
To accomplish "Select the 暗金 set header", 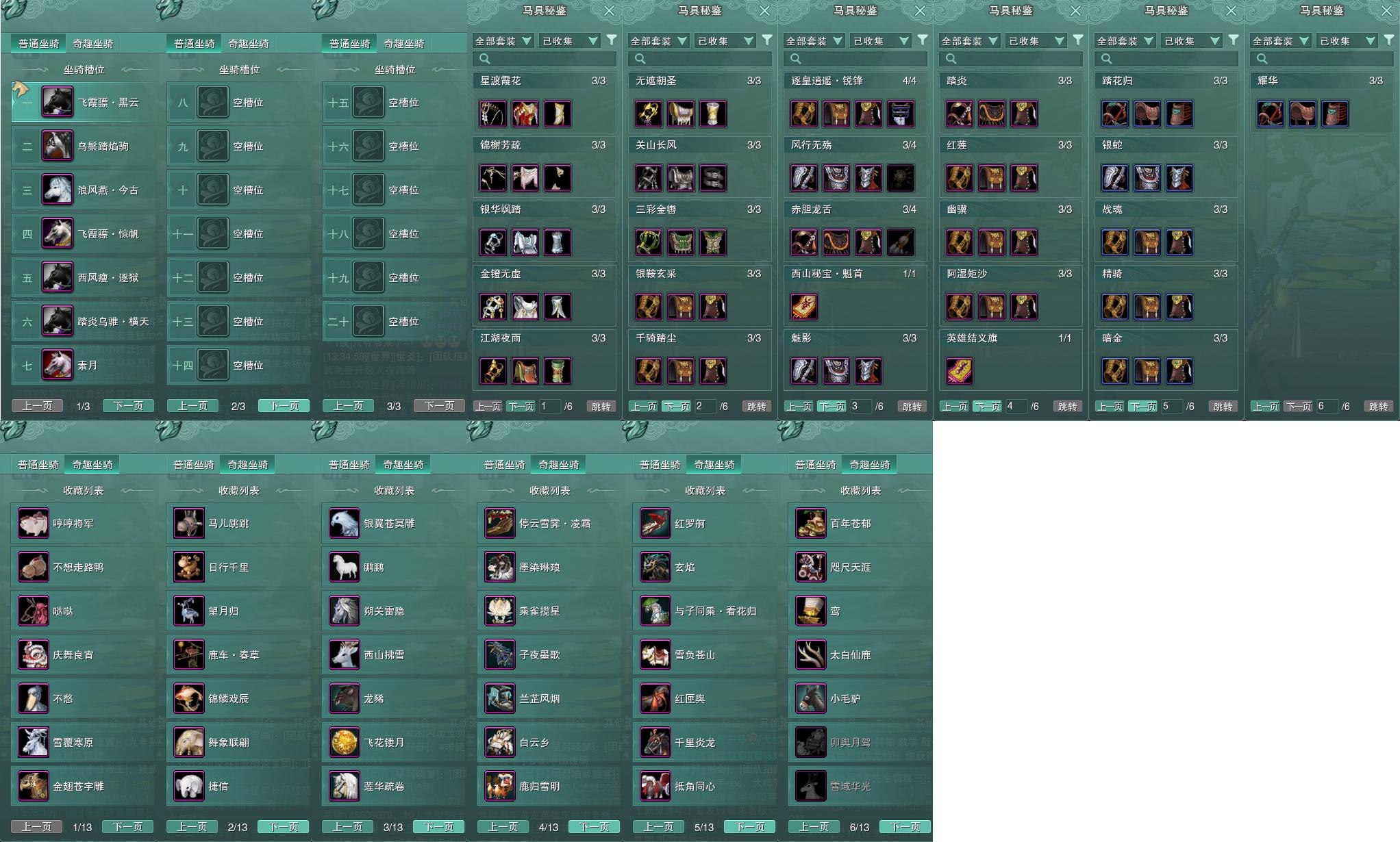I will (1166, 338).
